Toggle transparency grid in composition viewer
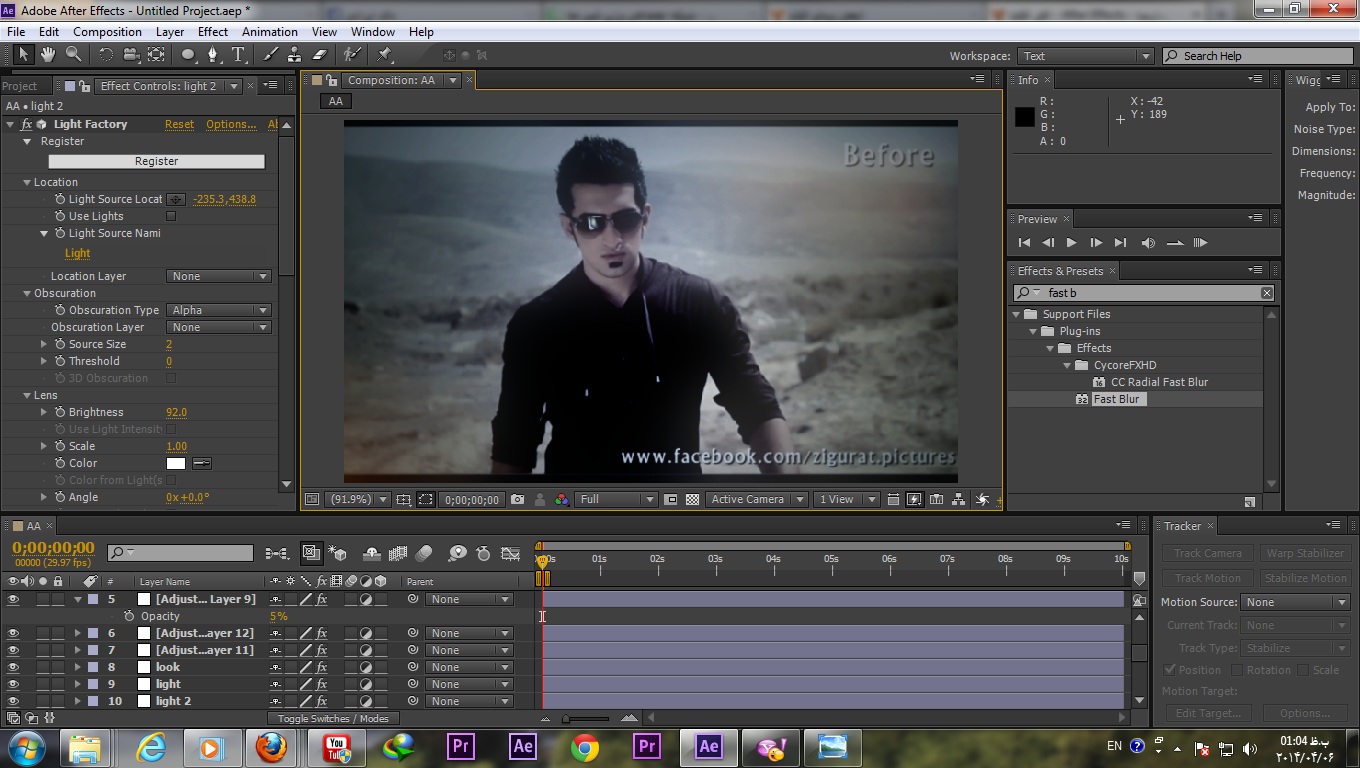The width and height of the screenshot is (1360, 768). 692,499
